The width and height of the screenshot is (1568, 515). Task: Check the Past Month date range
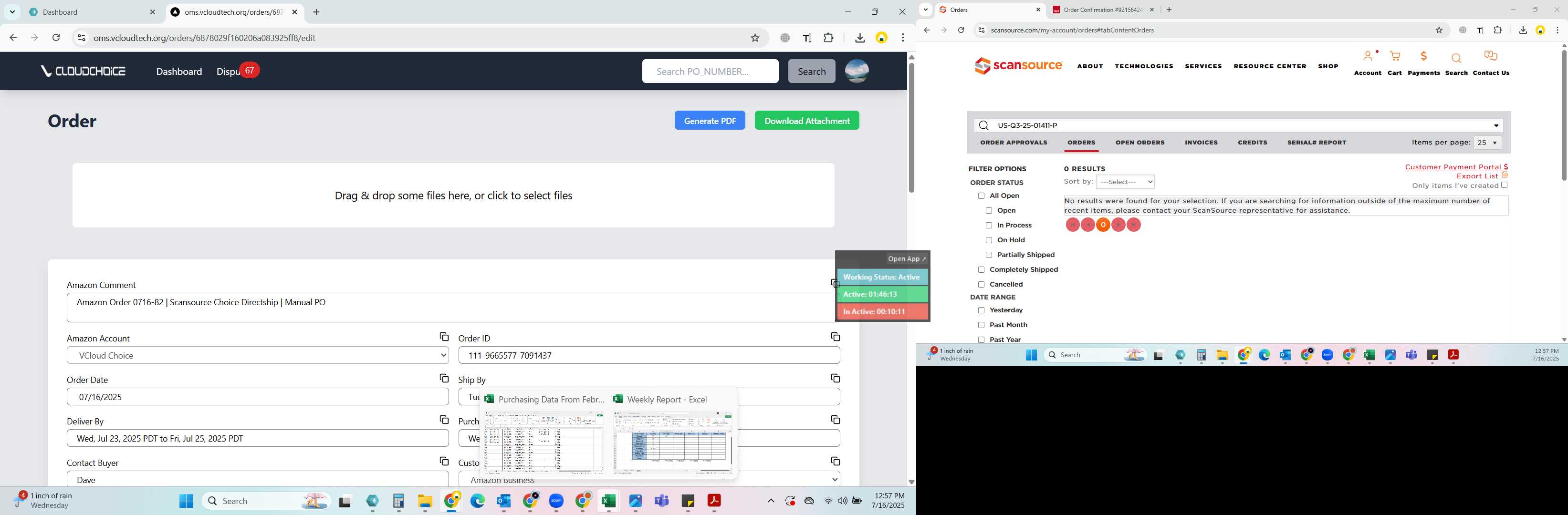(981, 325)
